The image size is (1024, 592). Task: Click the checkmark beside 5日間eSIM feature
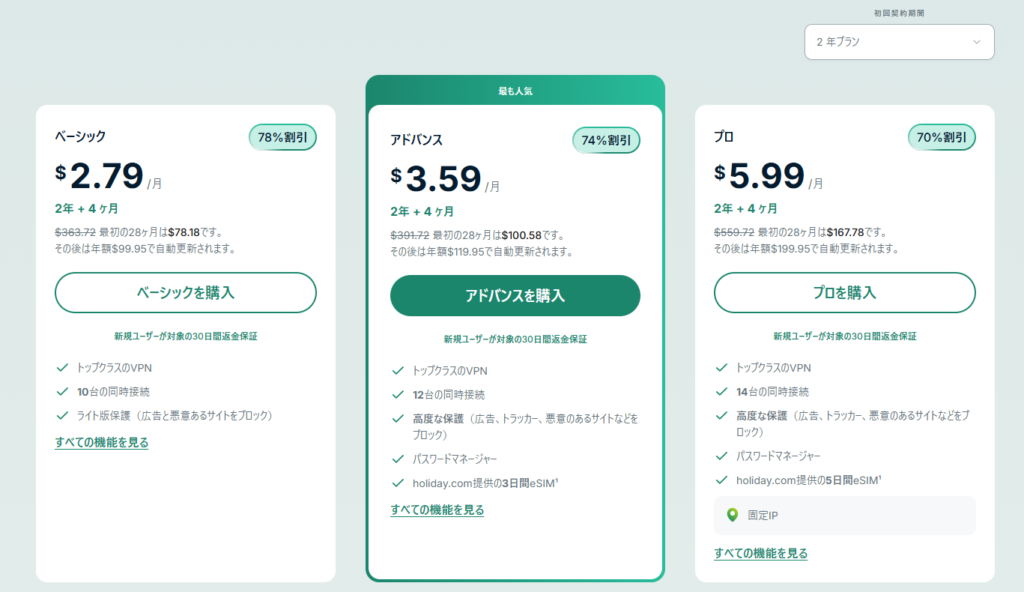tap(721, 481)
